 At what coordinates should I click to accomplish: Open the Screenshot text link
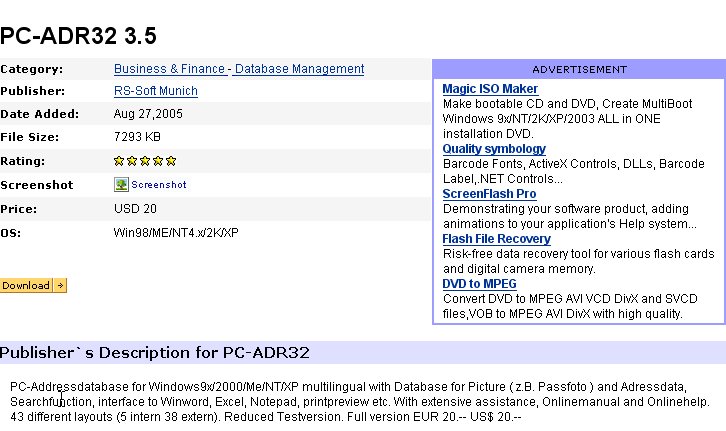click(x=158, y=185)
